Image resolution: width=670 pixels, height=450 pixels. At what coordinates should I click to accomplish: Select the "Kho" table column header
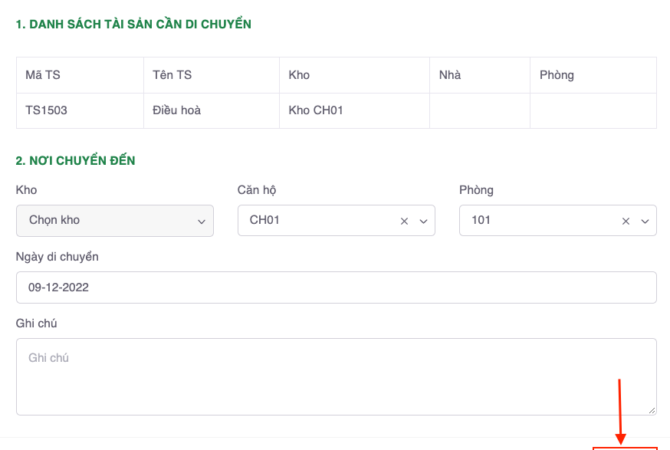(299, 75)
